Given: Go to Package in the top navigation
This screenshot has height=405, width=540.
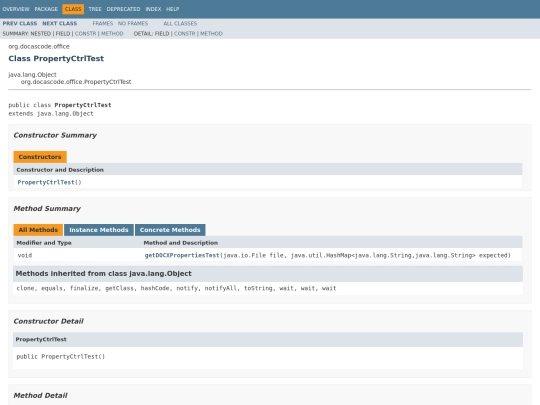Looking at the screenshot, I should click(x=46, y=9).
